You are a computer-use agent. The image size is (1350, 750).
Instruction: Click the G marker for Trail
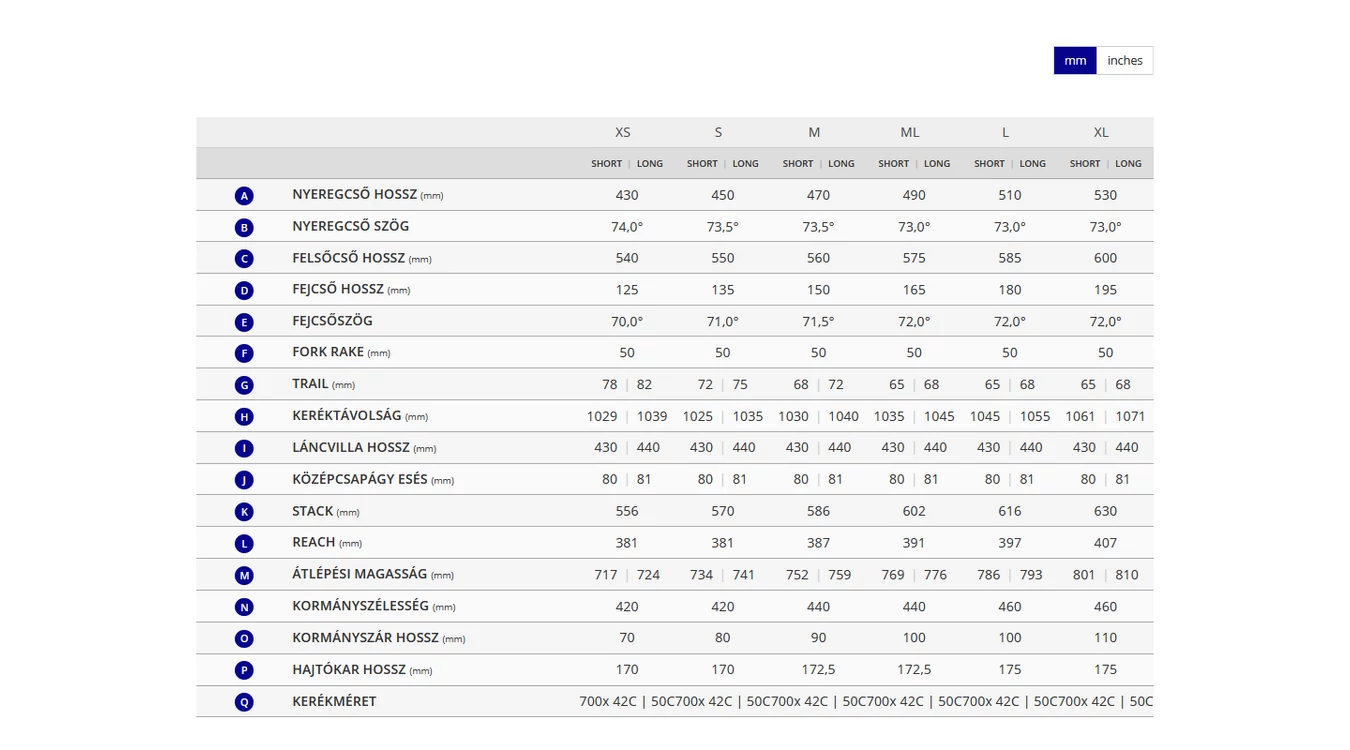244,385
